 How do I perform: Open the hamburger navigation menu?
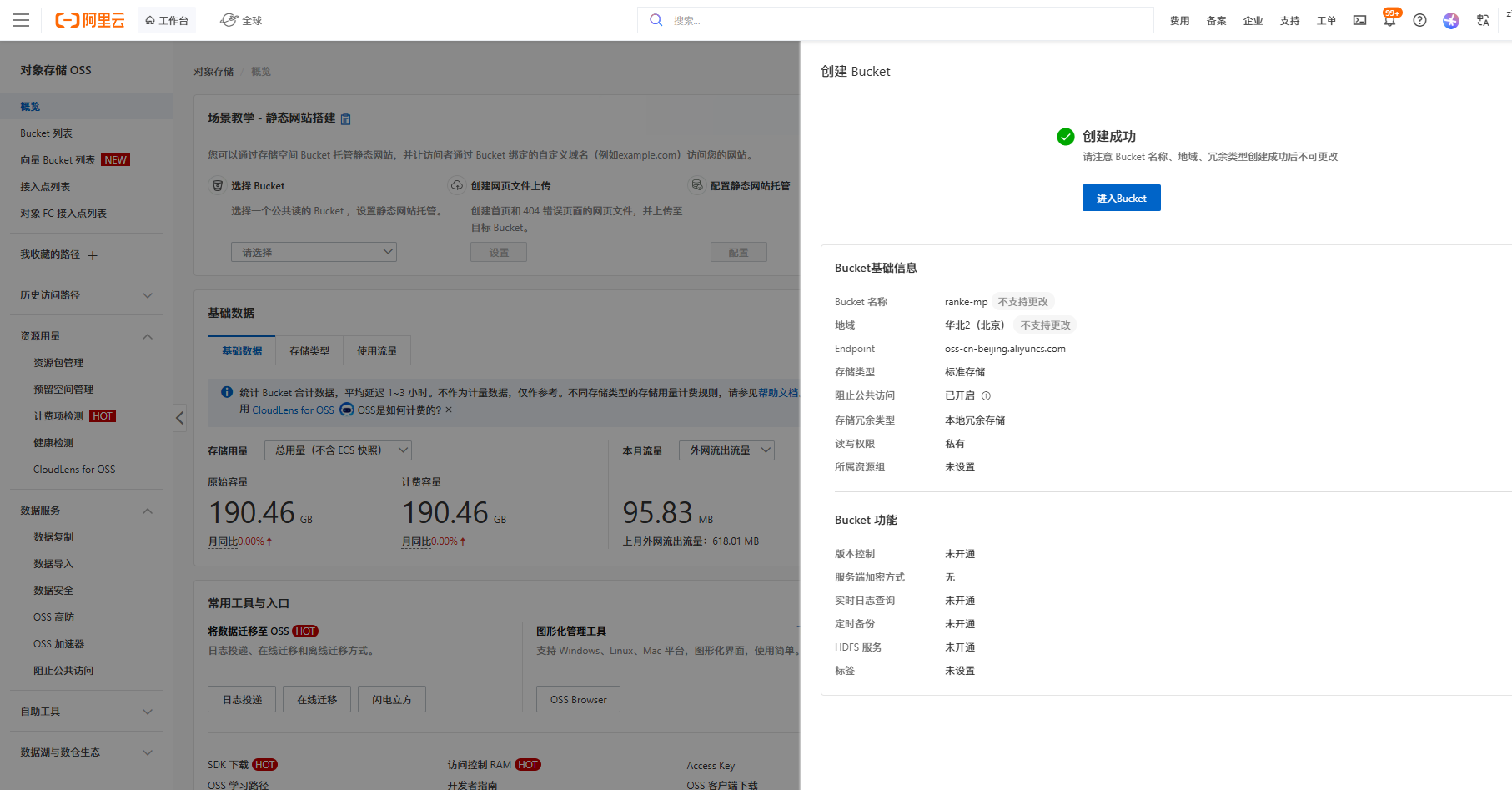[x=21, y=20]
